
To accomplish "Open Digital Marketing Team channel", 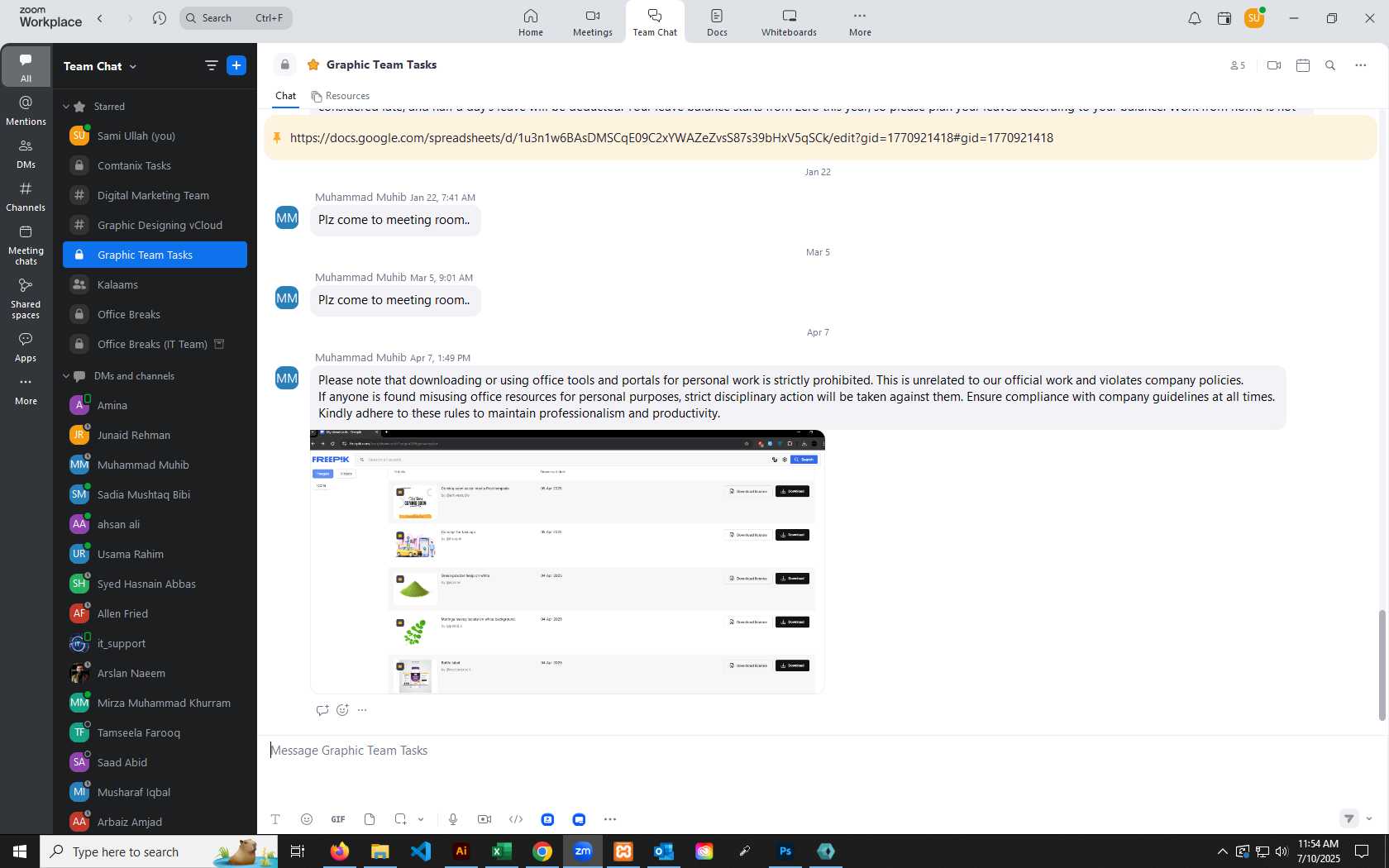I will [x=155, y=195].
